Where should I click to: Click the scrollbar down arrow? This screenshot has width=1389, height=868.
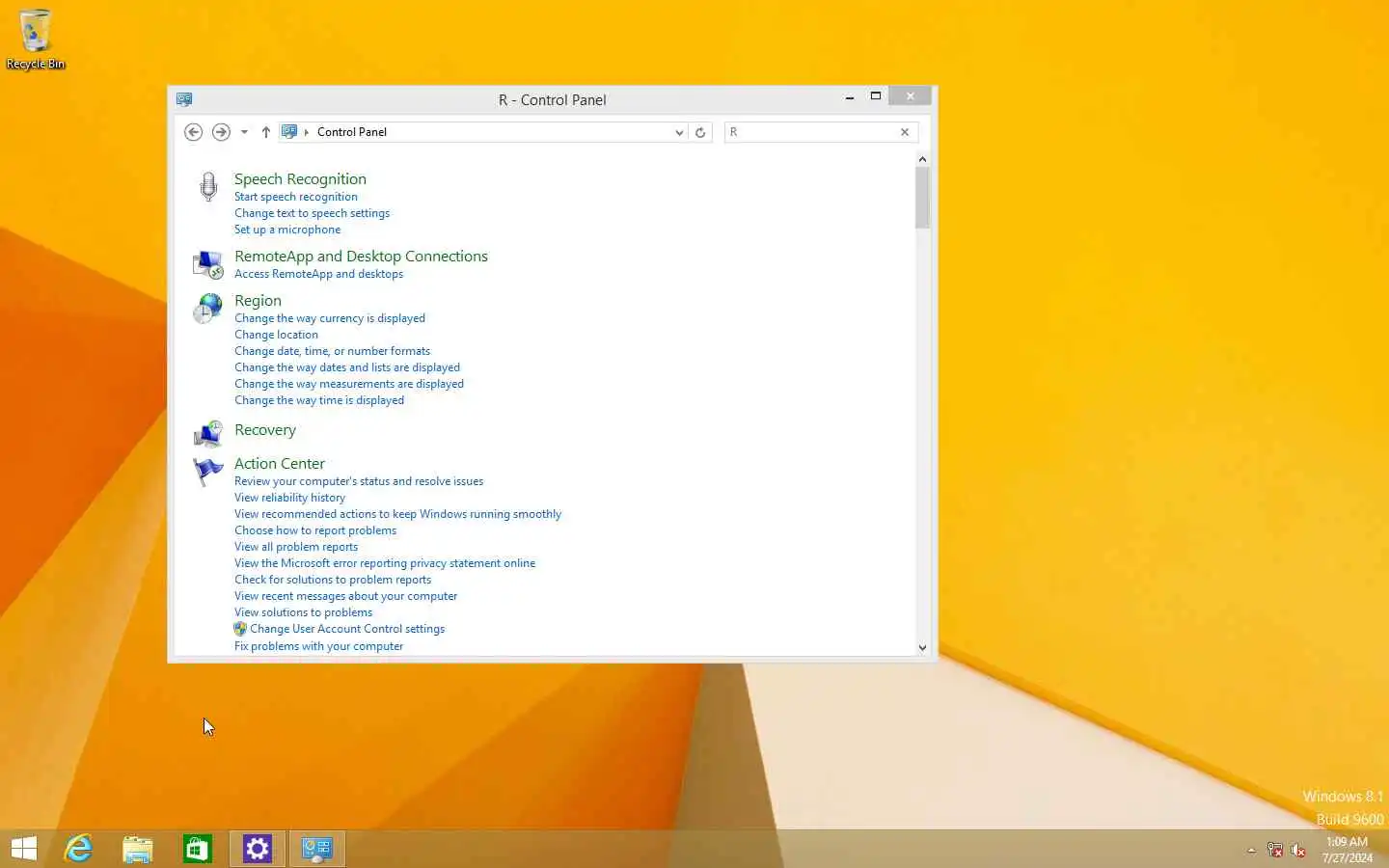pyautogui.click(x=922, y=648)
